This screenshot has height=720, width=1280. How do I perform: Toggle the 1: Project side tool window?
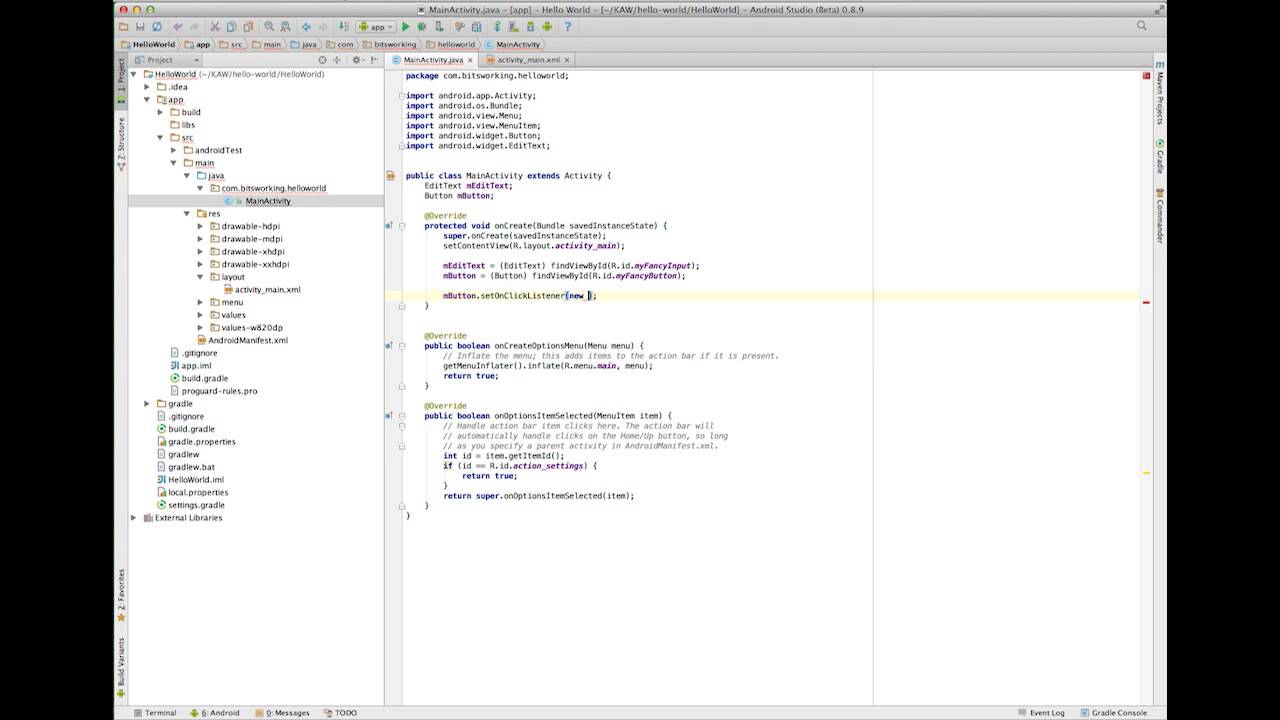click(121, 81)
